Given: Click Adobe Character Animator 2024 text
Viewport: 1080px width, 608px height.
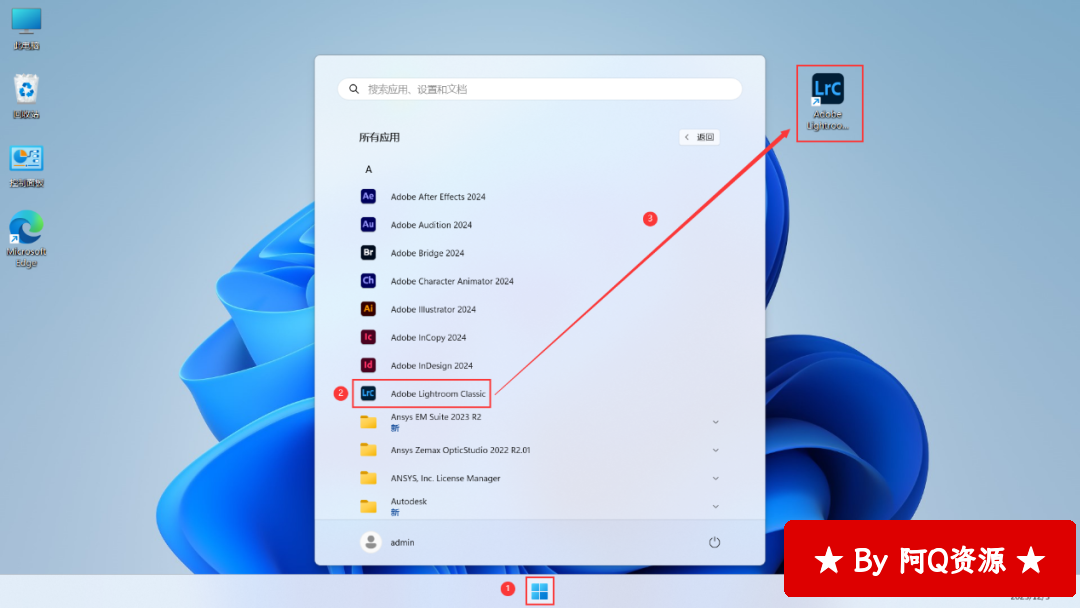Looking at the screenshot, I should (x=452, y=282).
